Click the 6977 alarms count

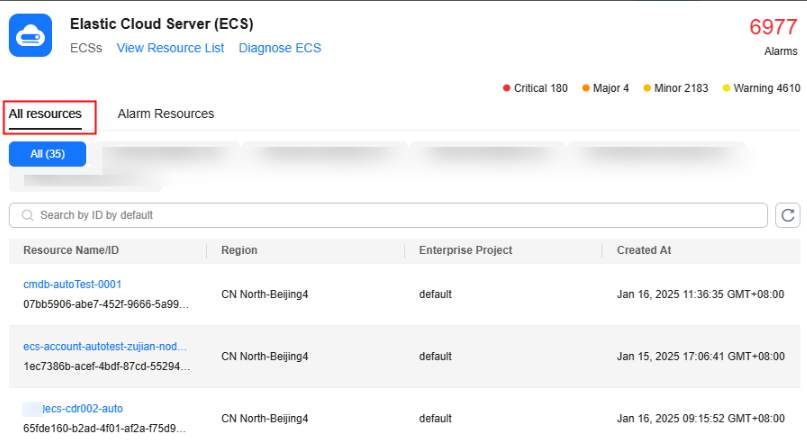coord(772,27)
